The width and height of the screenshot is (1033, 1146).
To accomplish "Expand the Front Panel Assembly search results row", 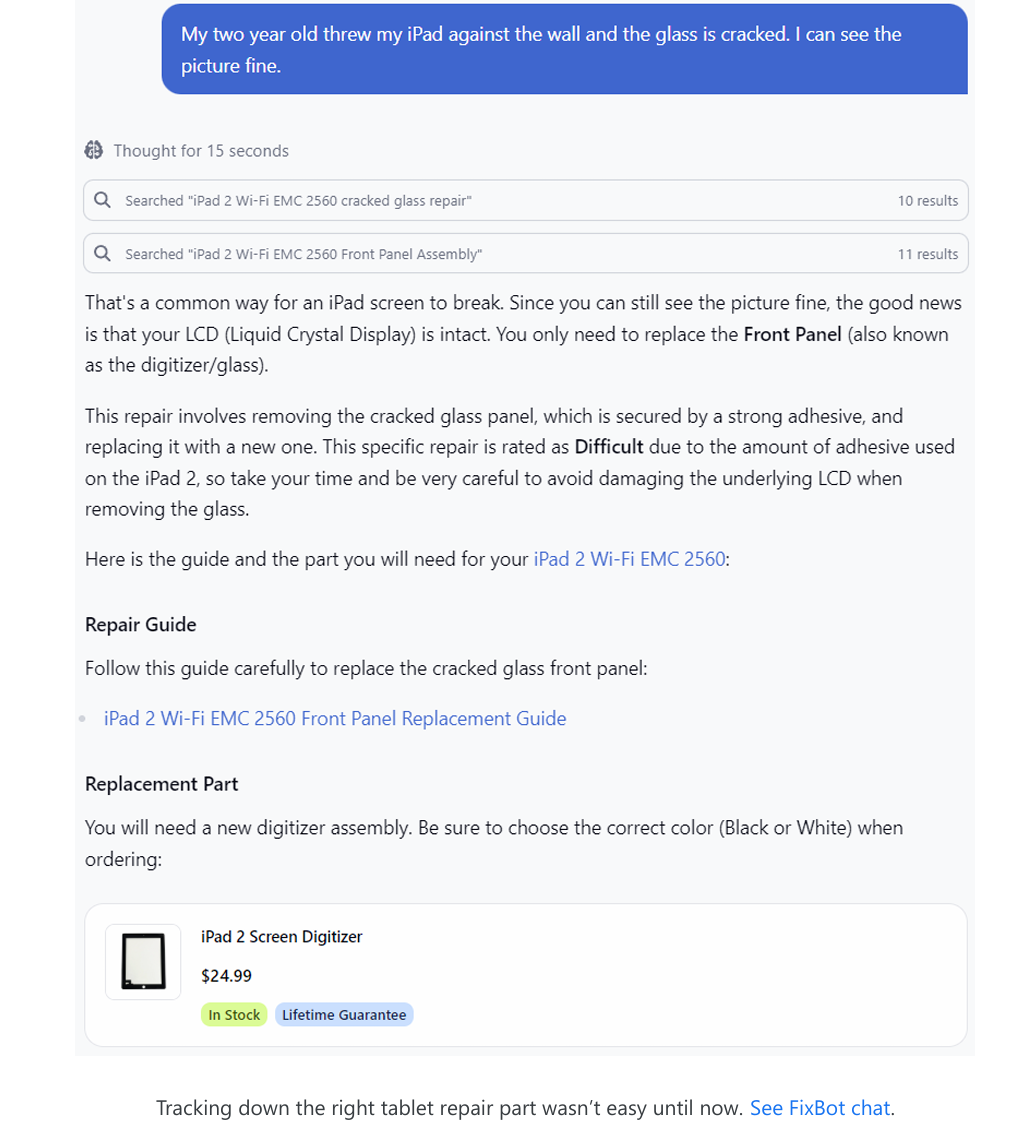I will (x=525, y=253).
